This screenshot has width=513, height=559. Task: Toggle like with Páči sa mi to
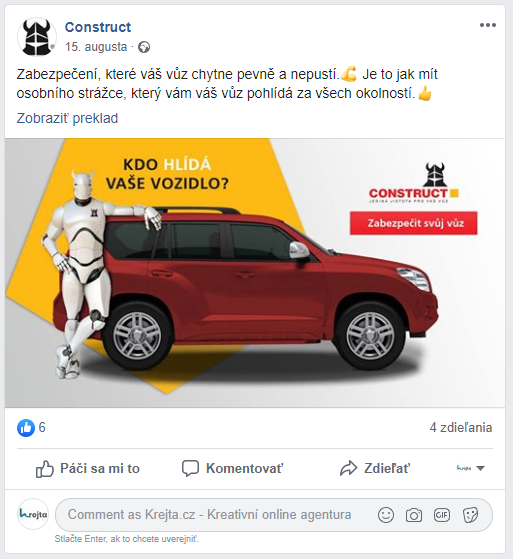[87, 468]
